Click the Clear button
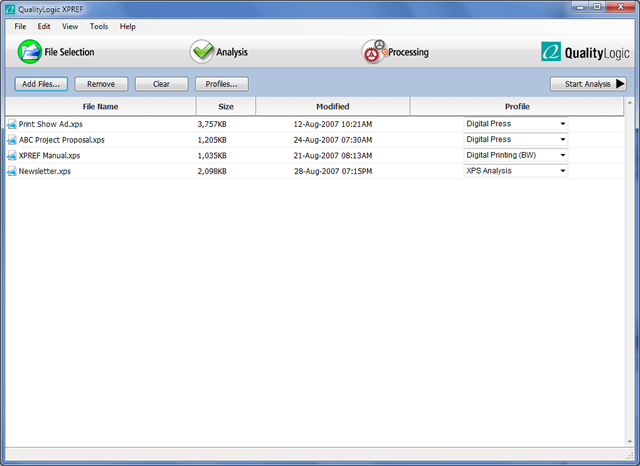This screenshot has width=640, height=466. pyautogui.click(x=161, y=84)
